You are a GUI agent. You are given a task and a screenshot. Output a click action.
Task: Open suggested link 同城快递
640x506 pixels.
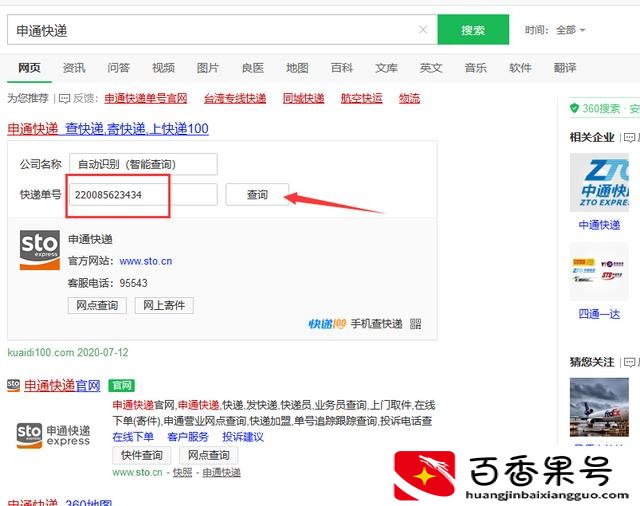(x=304, y=98)
